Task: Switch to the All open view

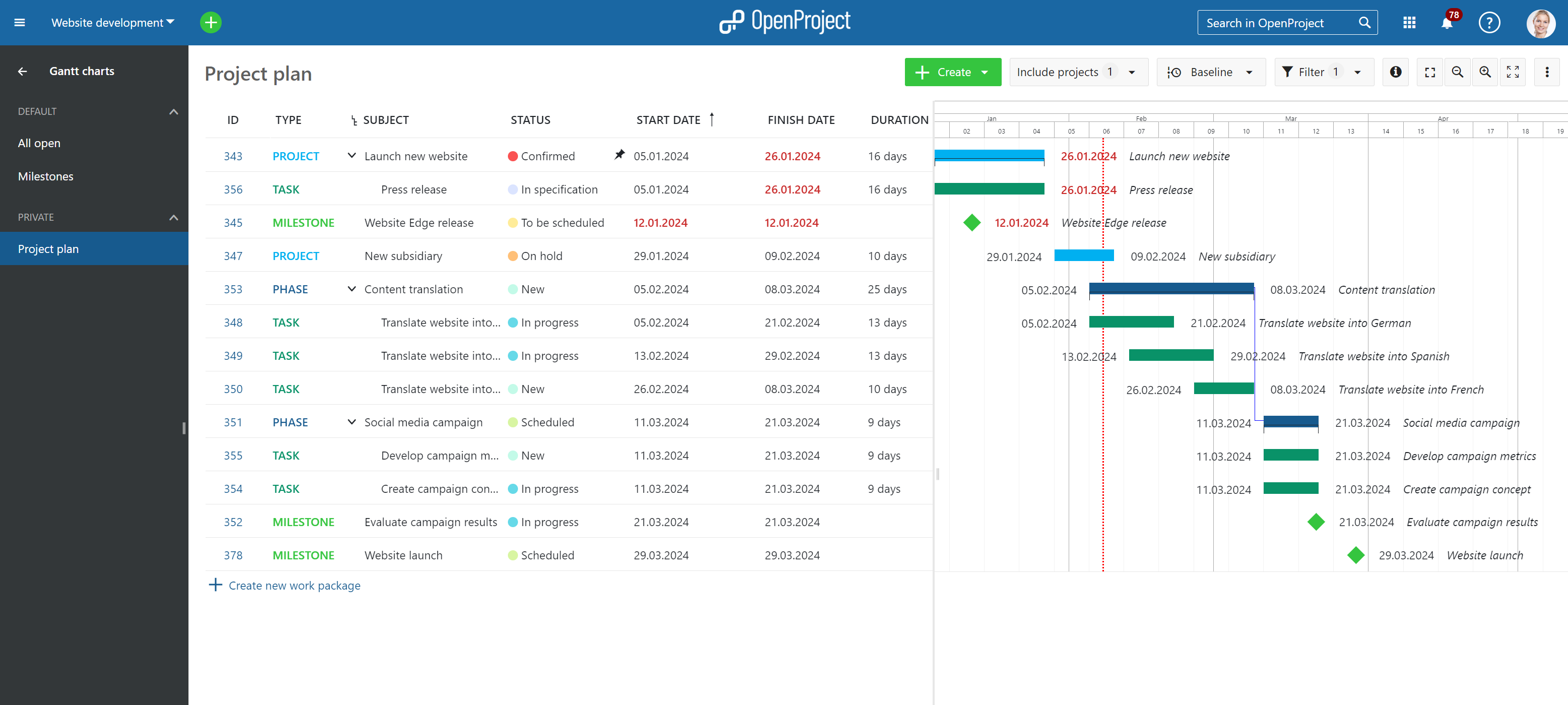Action: tap(39, 143)
